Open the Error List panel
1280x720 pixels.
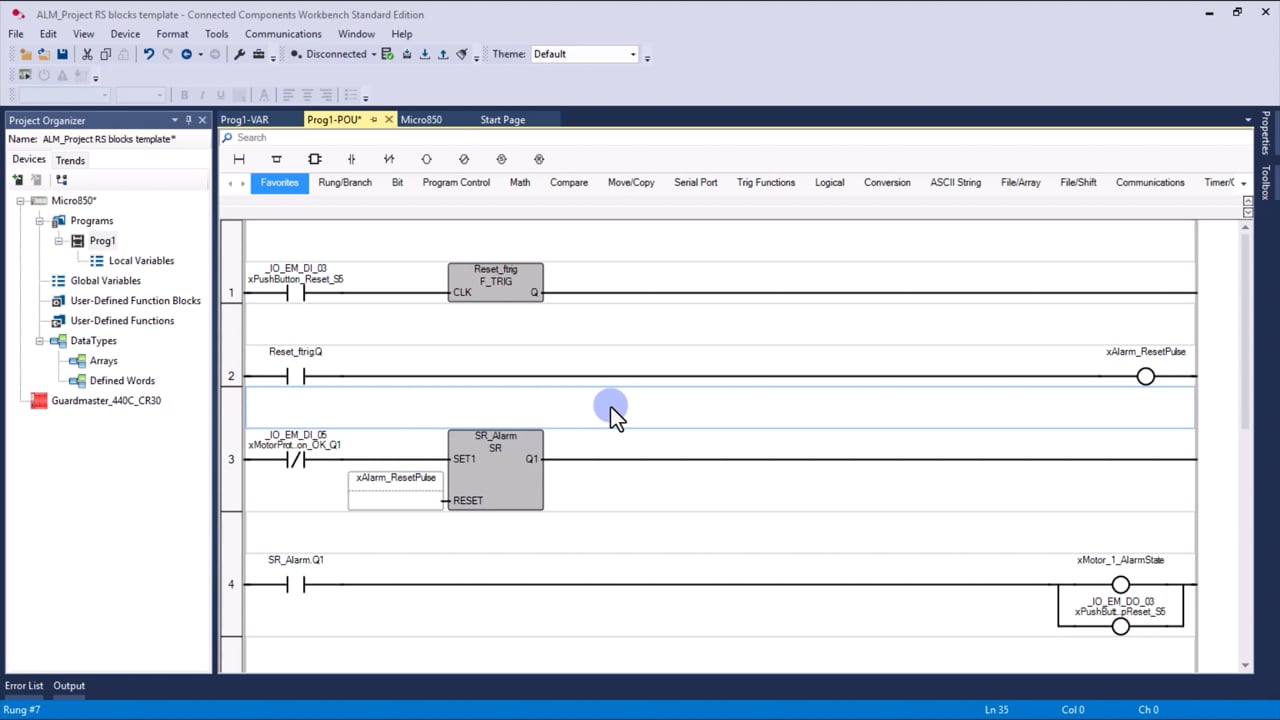click(x=24, y=686)
